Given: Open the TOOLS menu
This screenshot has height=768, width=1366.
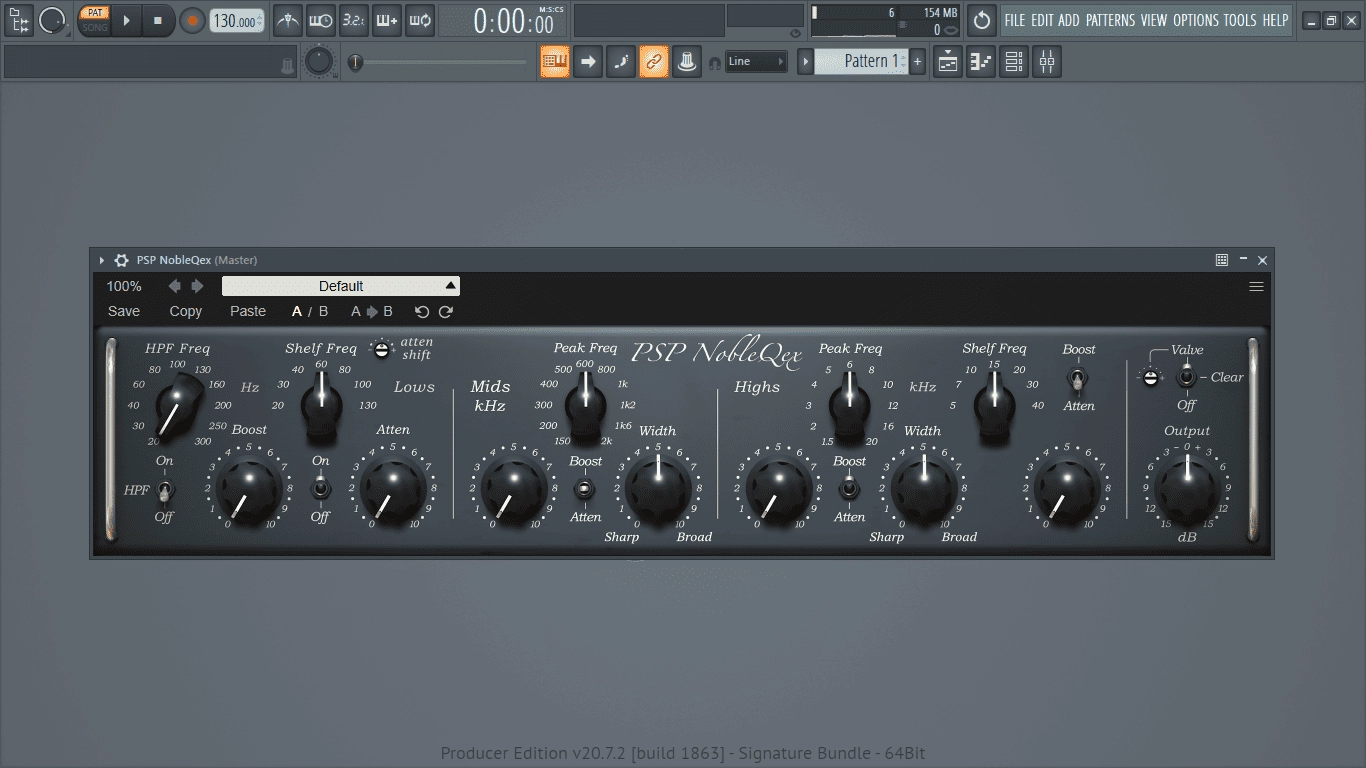Looking at the screenshot, I should (1240, 20).
